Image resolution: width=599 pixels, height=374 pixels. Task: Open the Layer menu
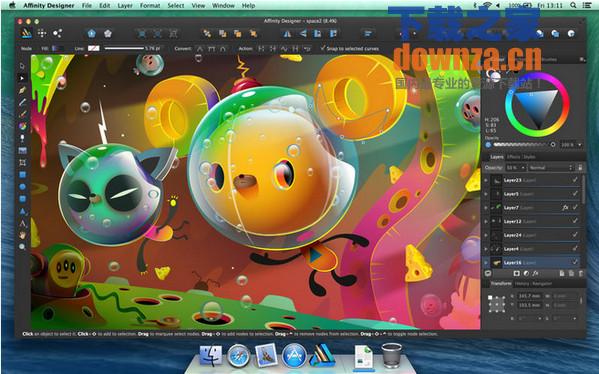point(125,5)
